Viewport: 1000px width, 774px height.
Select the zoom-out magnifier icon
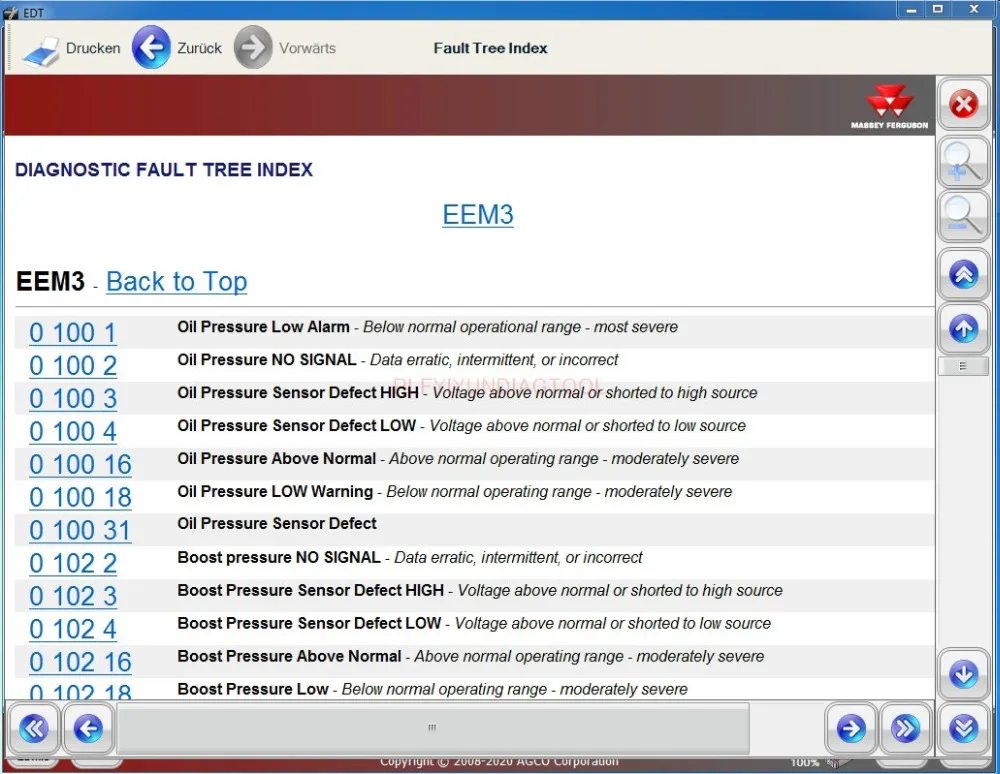[x=963, y=215]
